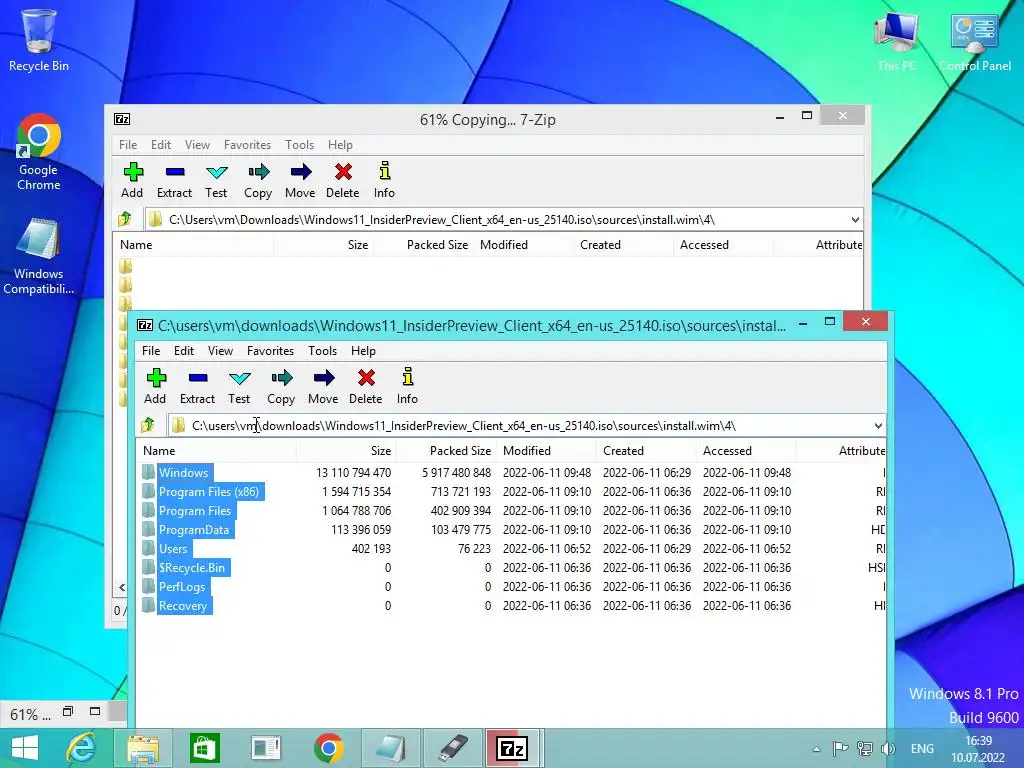
Task: Sort by Packed Size in copying window
Action: point(423,245)
